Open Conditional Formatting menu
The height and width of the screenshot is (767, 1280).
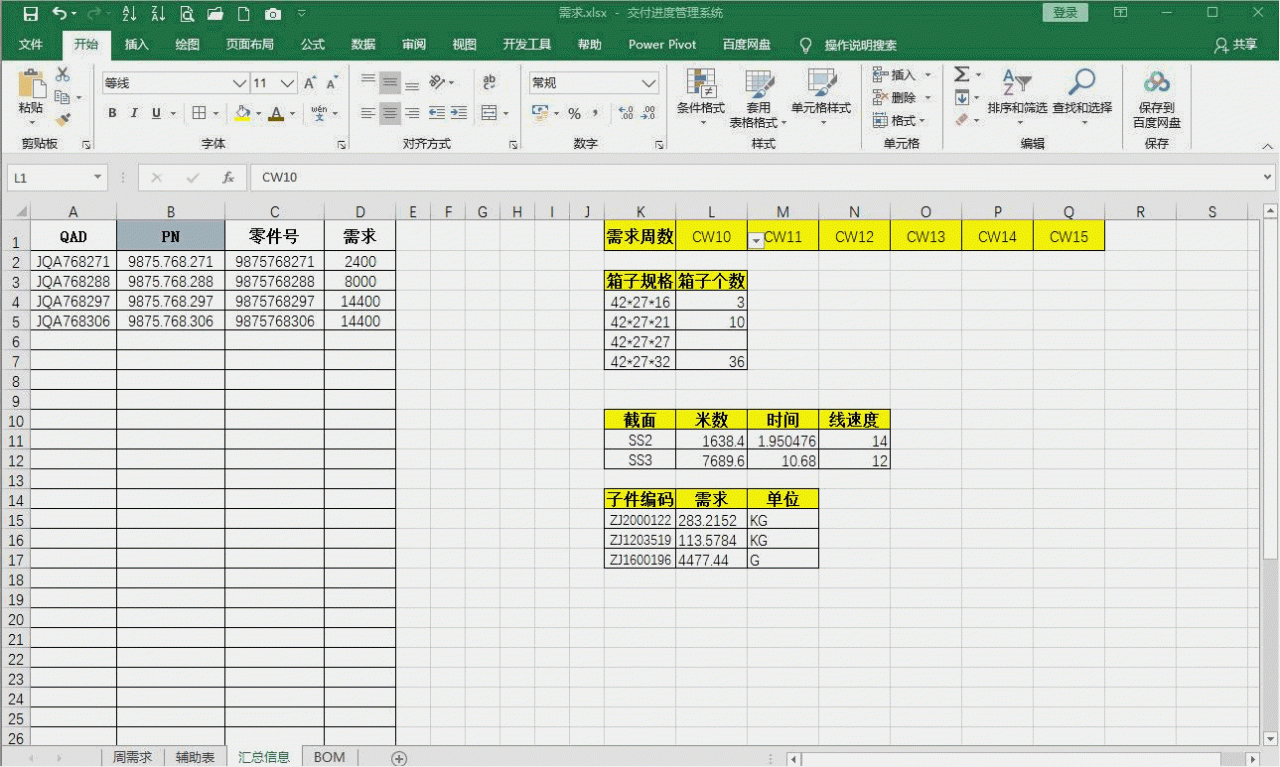701,97
